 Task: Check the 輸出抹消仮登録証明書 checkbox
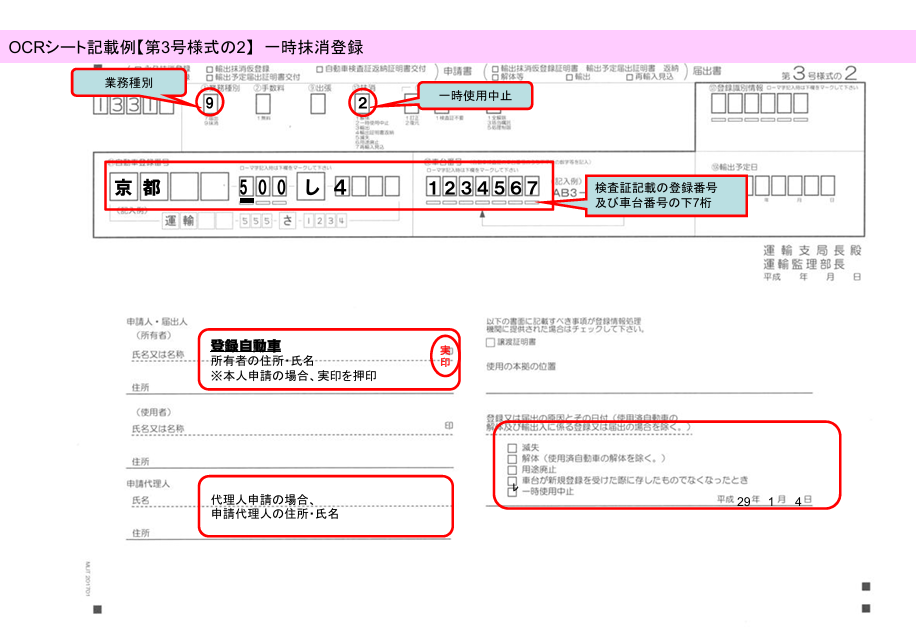[495, 69]
